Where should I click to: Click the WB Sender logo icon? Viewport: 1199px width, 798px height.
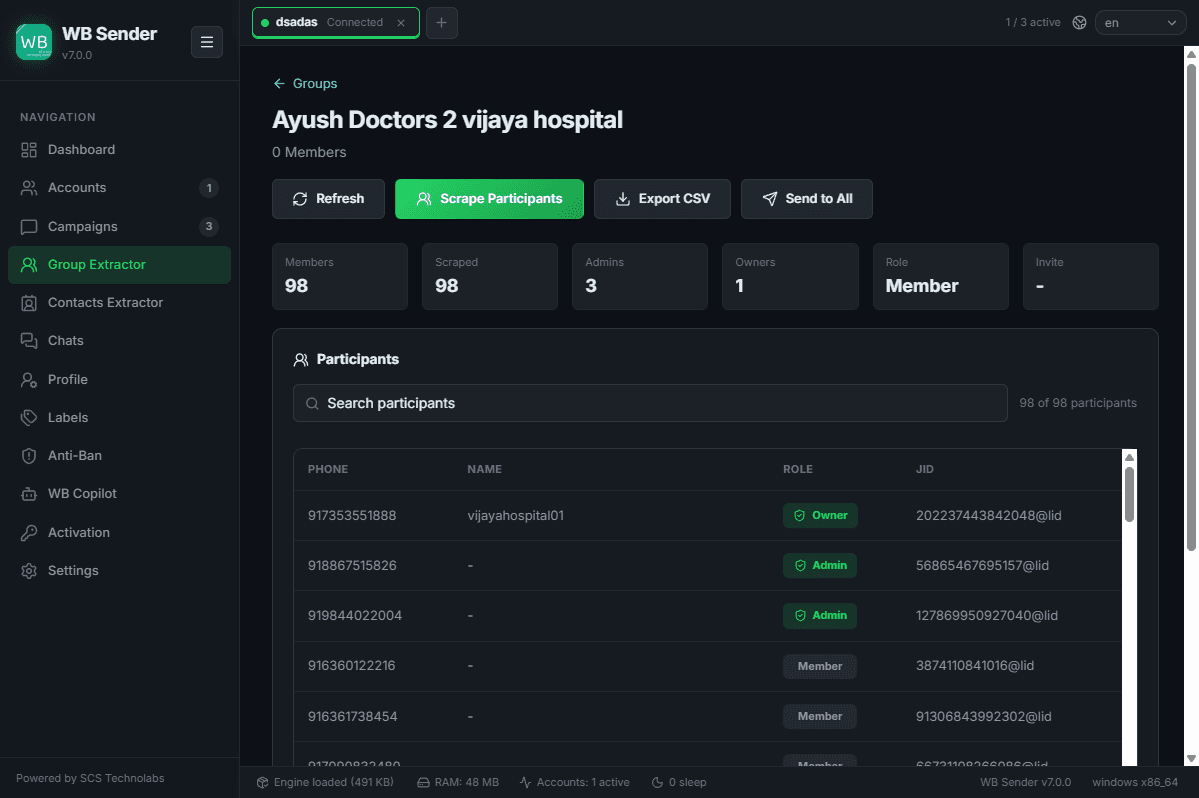(x=34, y=42)
